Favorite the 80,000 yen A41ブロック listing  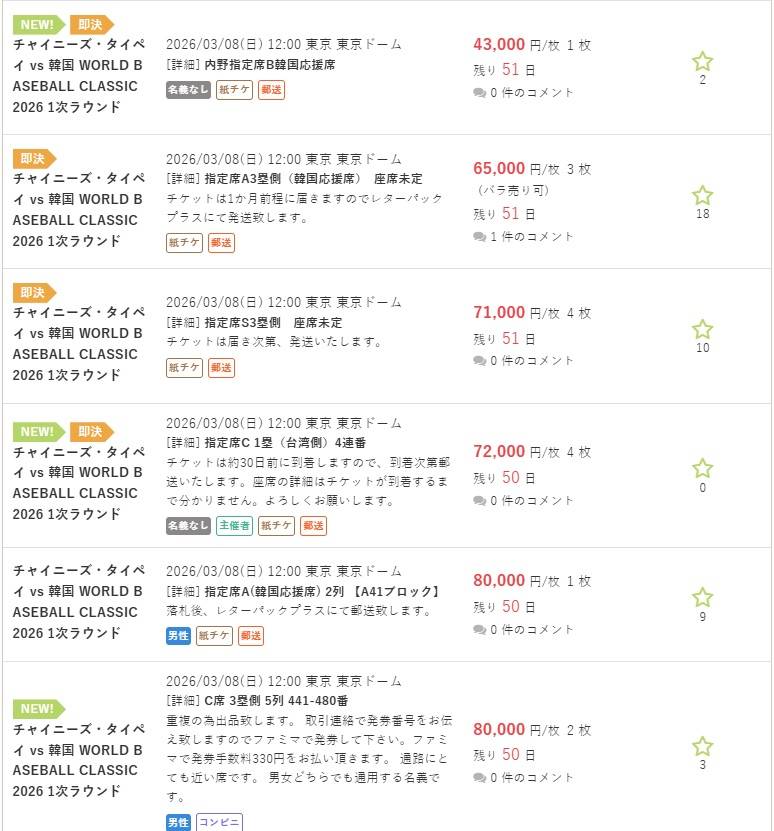click(702, 598)
